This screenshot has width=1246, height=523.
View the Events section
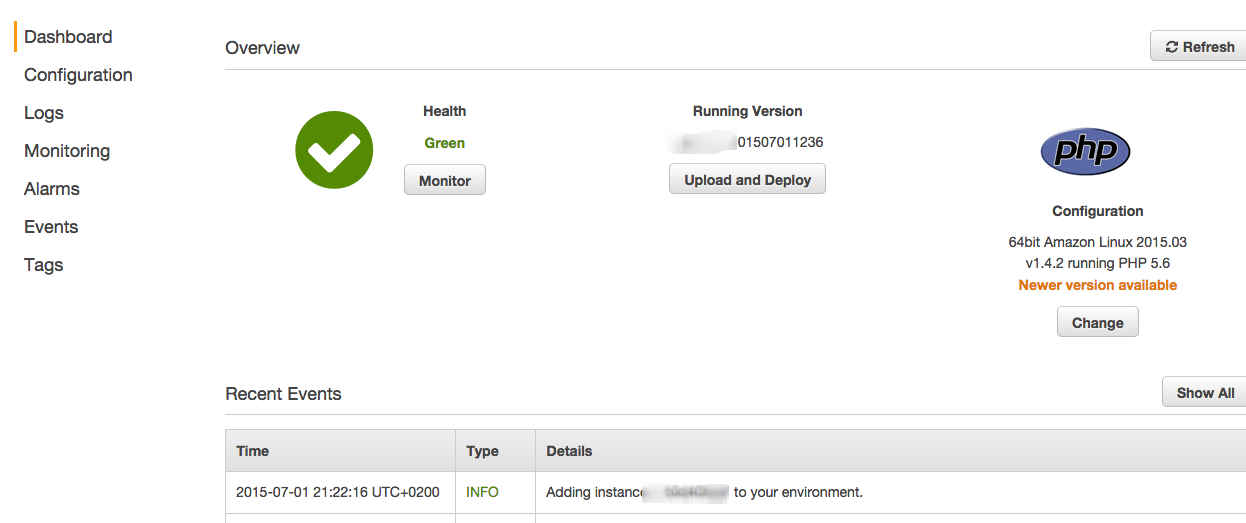[x=51, y=227]
